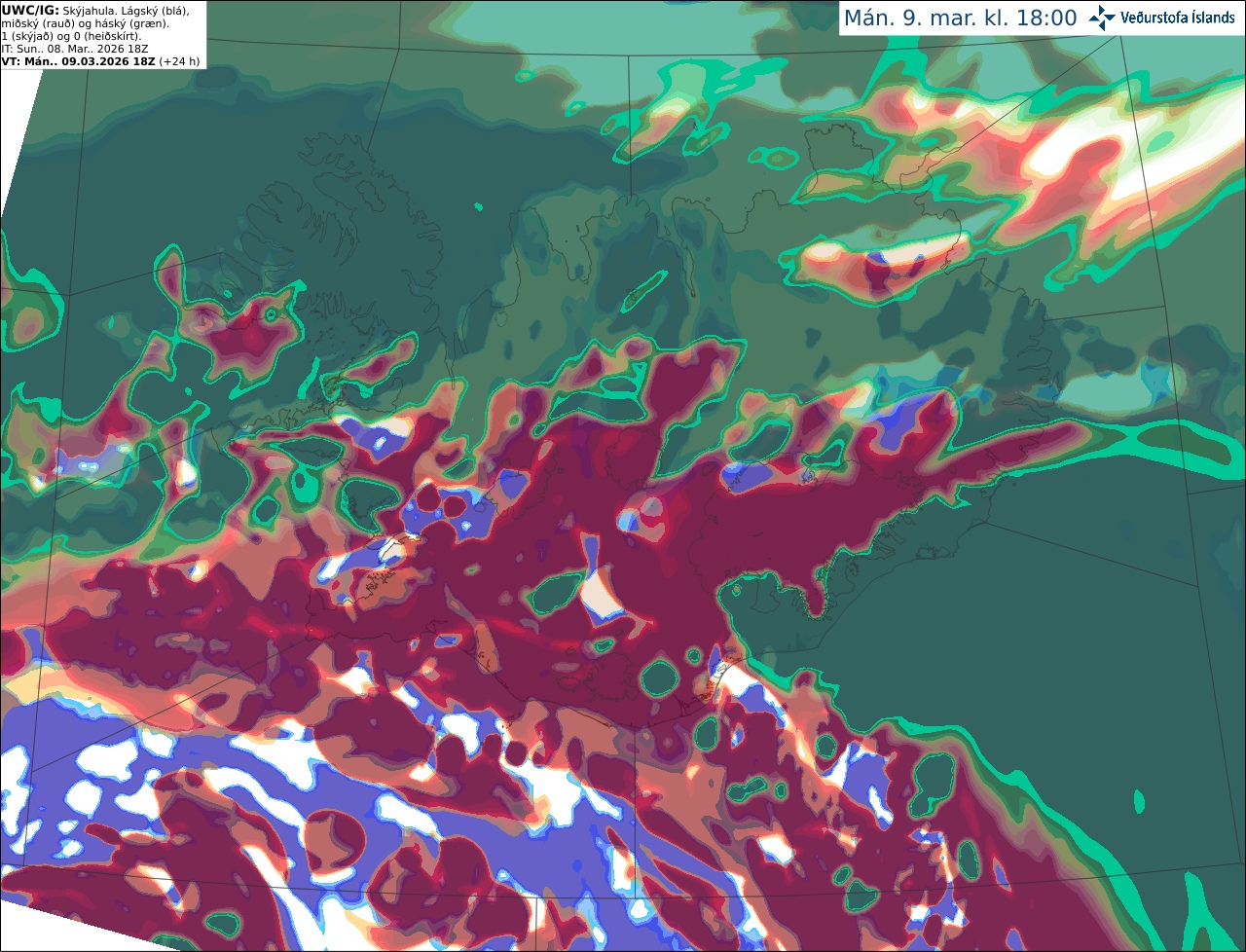
Task: Select the 'Mán. 9. mar. kl. 18:00' date label
Action: click(961, 18)
